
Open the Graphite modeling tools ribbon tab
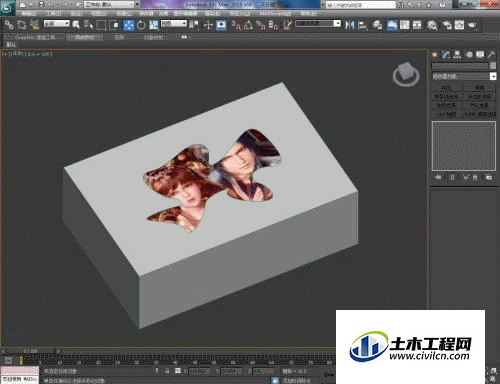click(34, 38)
